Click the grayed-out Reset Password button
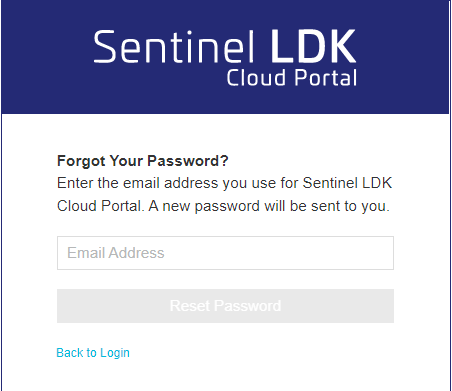This screenshot has height=391, width=452. [x=225, y=306]
